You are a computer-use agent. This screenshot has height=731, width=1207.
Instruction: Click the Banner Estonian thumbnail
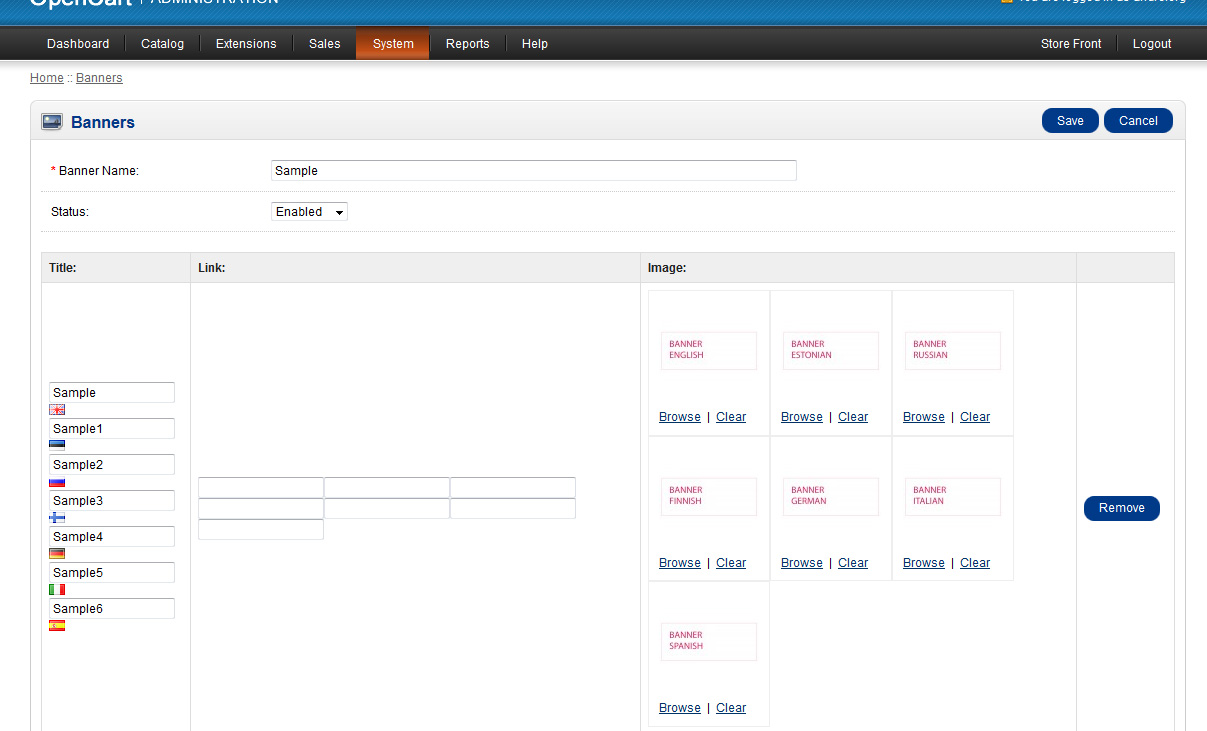pos(831,350)
